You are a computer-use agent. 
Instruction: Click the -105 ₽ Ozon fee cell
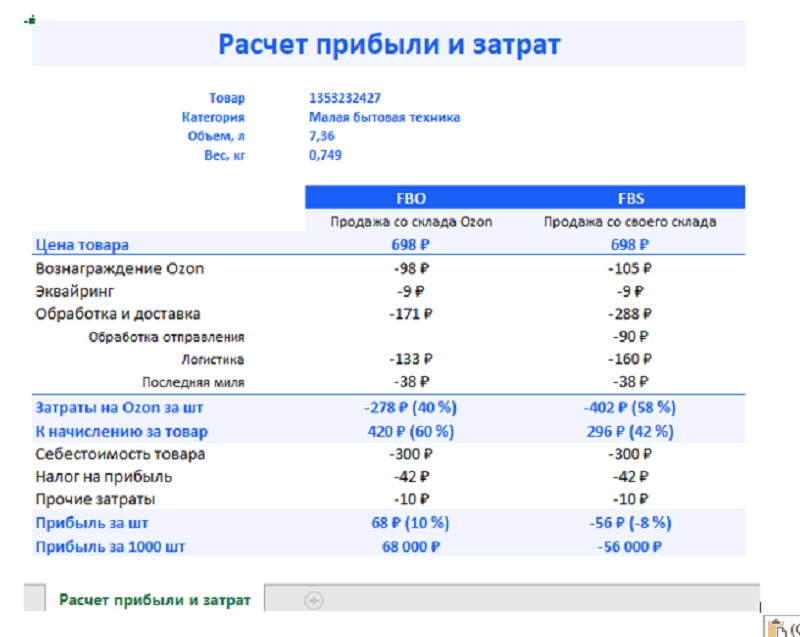[x=630, y=269]
